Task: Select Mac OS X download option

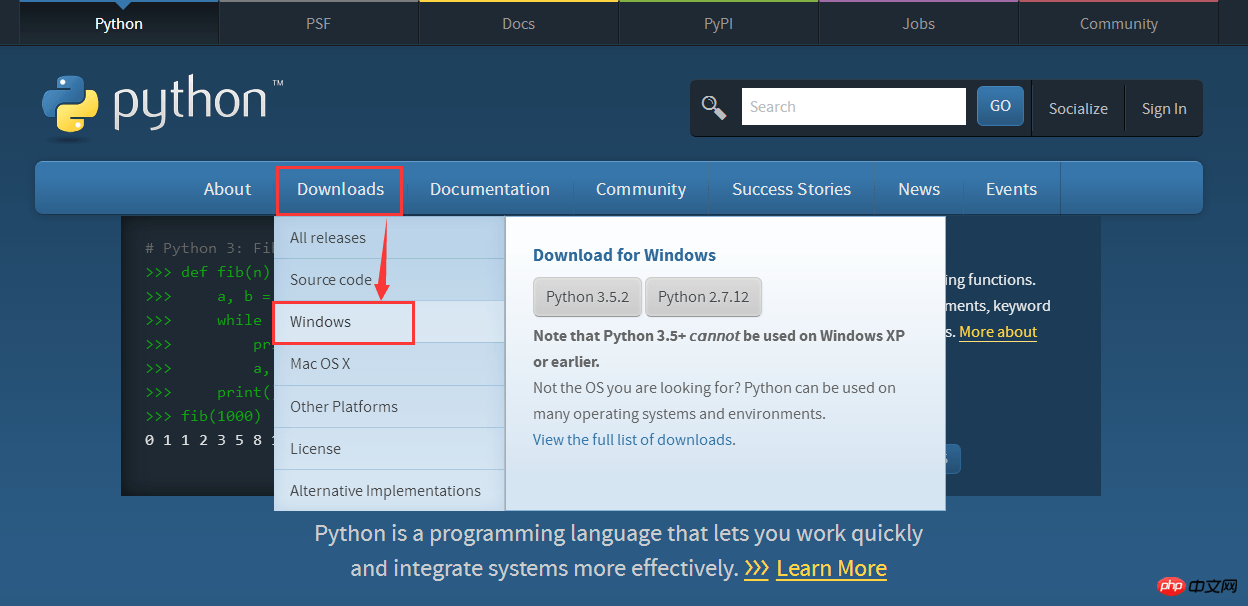Action: [320, 364]
